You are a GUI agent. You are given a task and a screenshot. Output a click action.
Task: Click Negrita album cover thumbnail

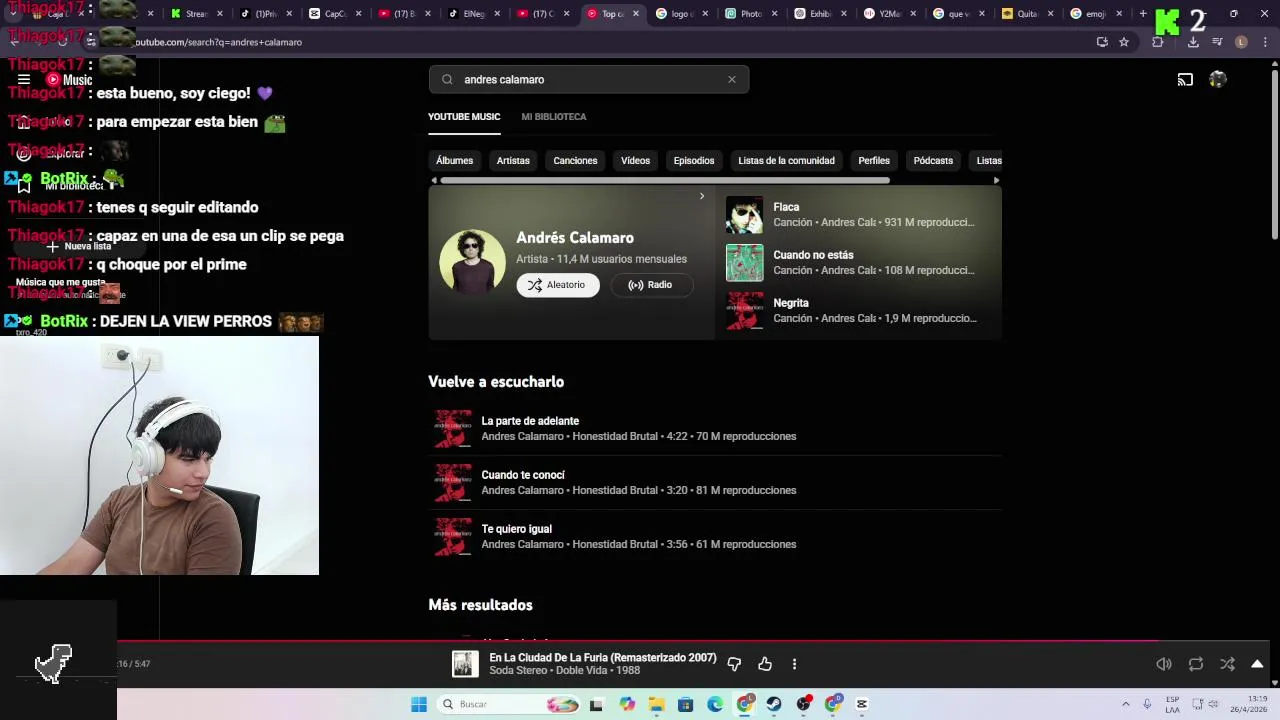tap(744, 311)
